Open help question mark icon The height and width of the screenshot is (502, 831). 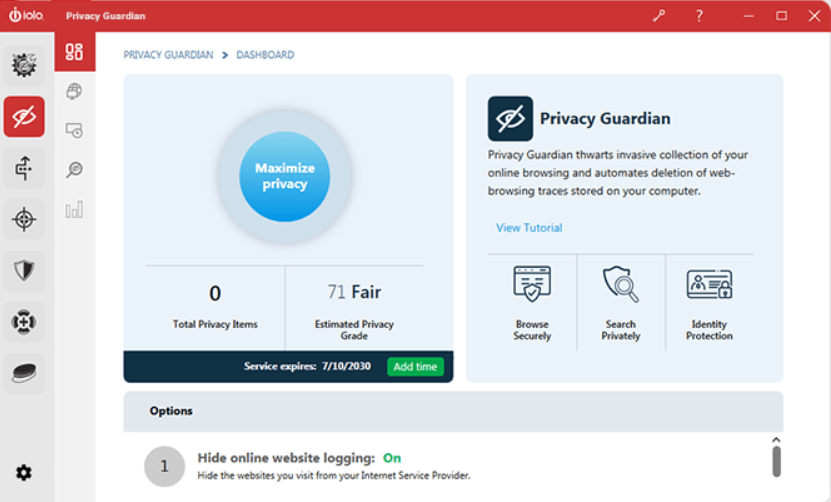coord(699,16)
